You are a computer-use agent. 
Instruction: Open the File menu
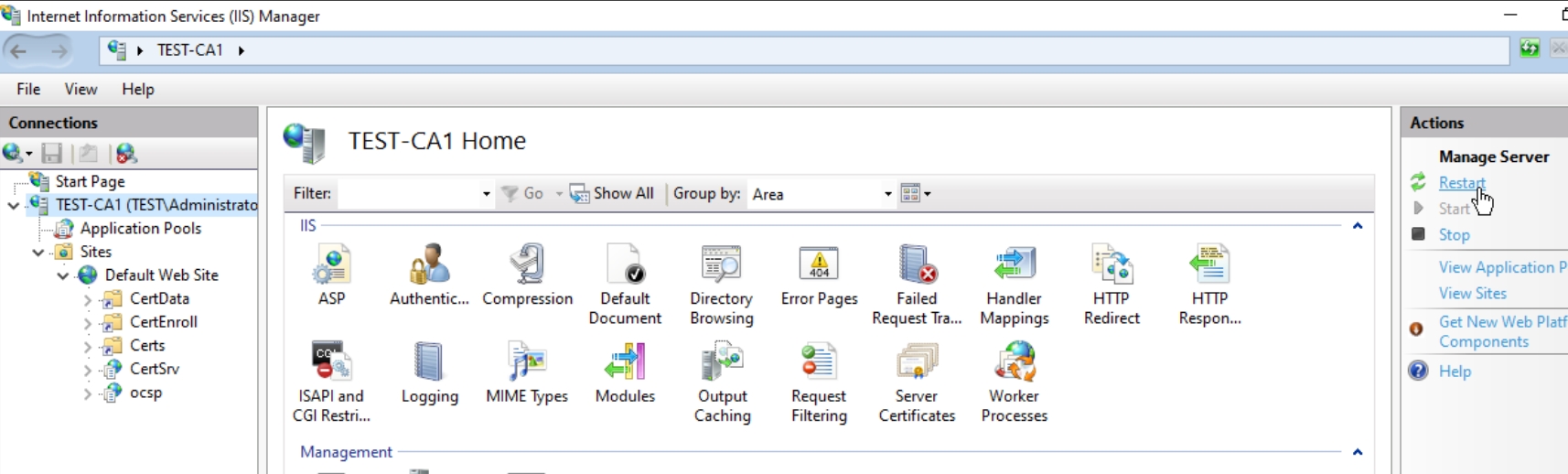click(x=28, y=89)
